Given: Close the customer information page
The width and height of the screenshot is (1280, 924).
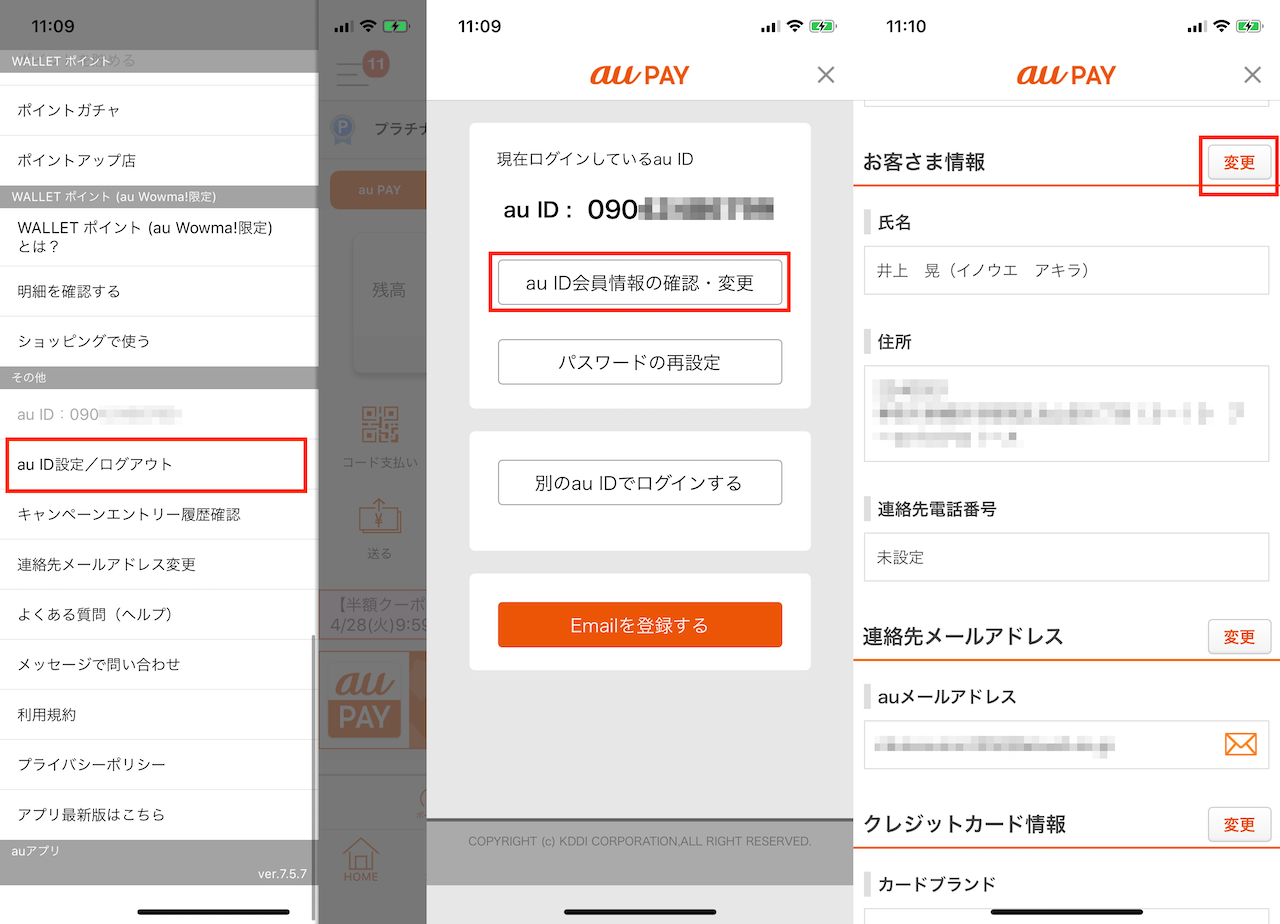Looking at the screenshot, I should click(1252, 75).
